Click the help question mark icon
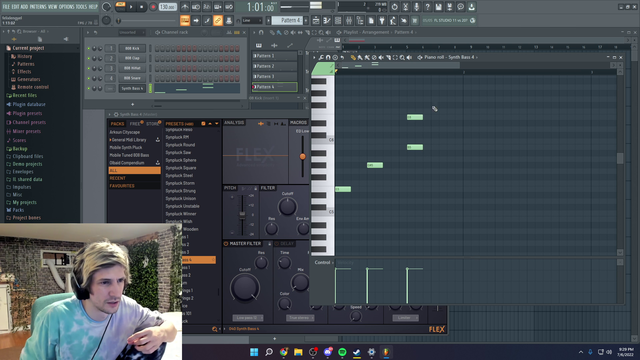640x360 pixels. [x=427, y=7]
